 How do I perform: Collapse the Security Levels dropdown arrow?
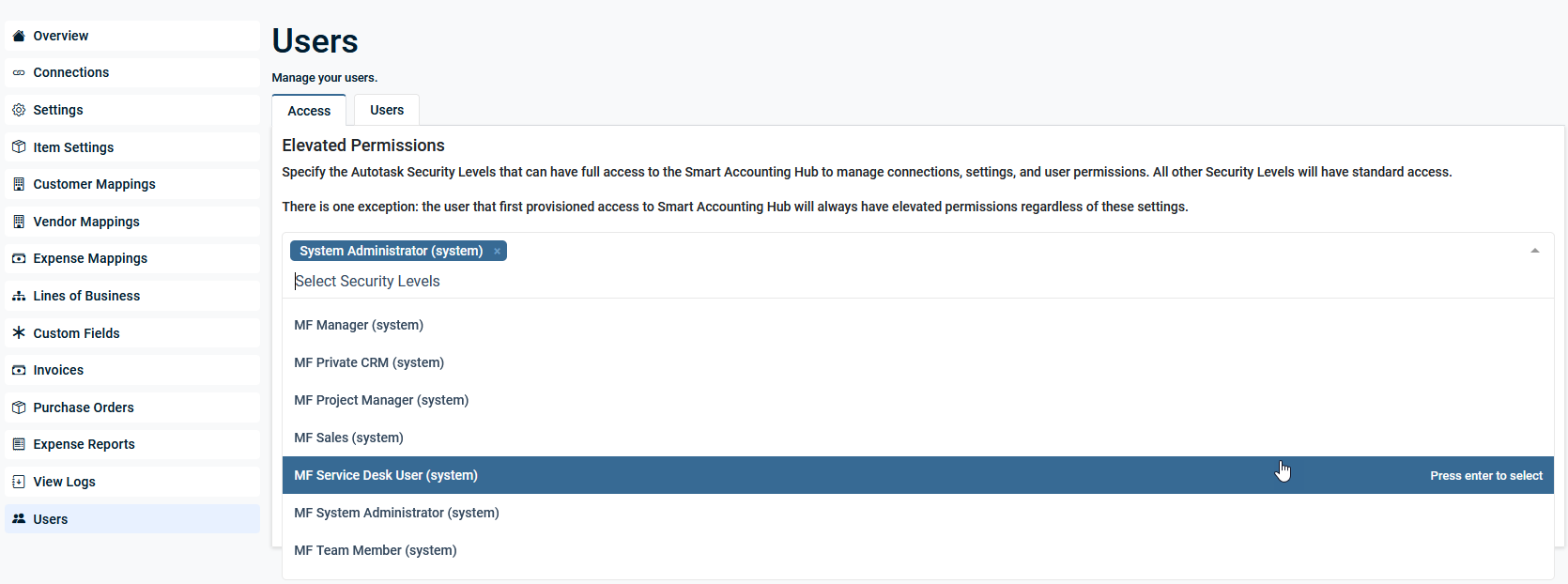(1534, 251)
